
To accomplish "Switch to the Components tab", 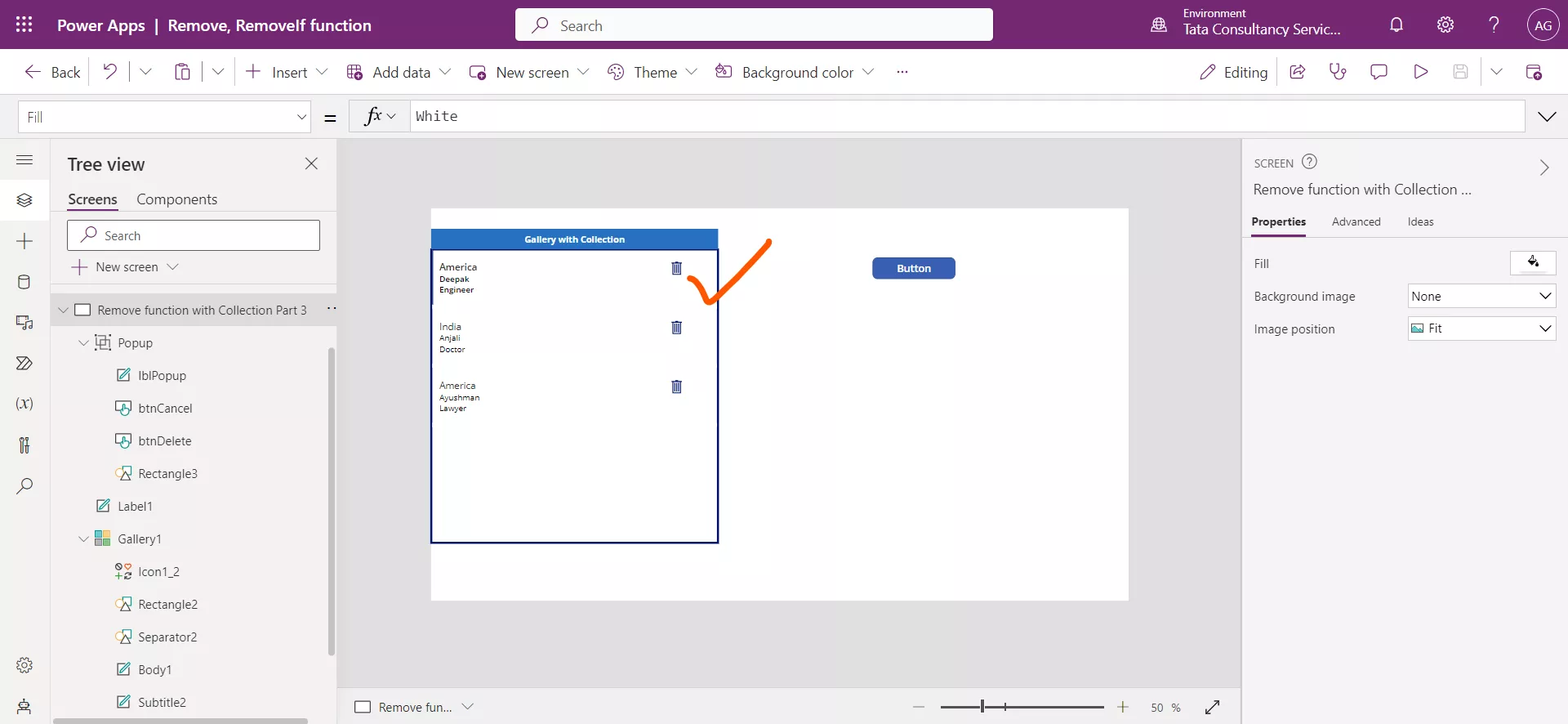I will (176, 199).
